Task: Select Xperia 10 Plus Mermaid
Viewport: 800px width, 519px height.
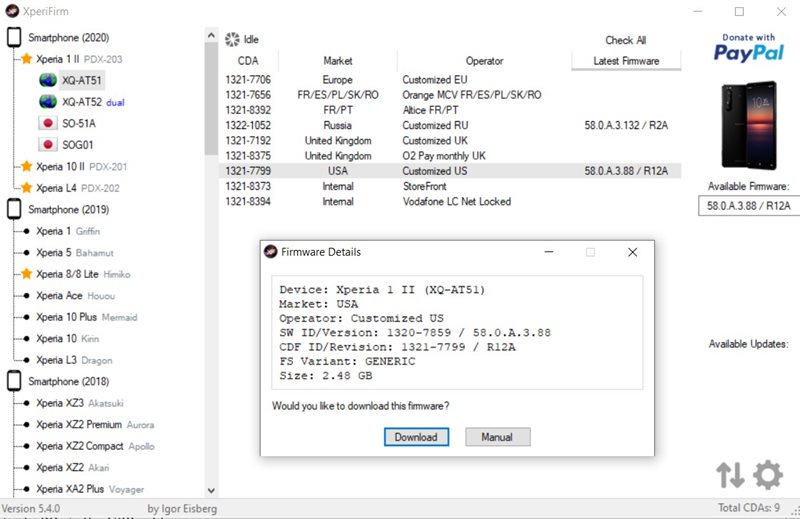Action: pos(86,317)
